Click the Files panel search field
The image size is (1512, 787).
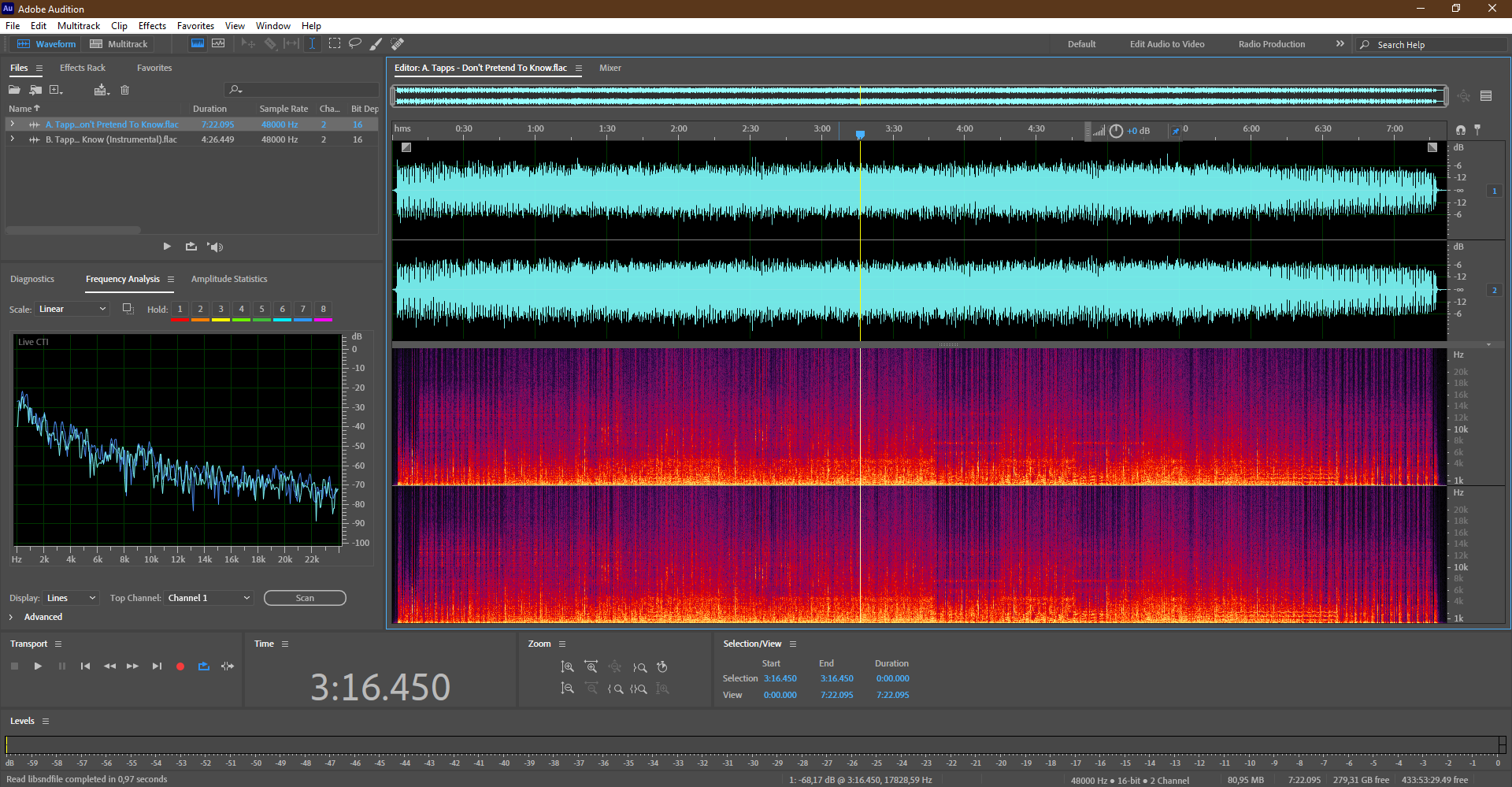point(302,90)
